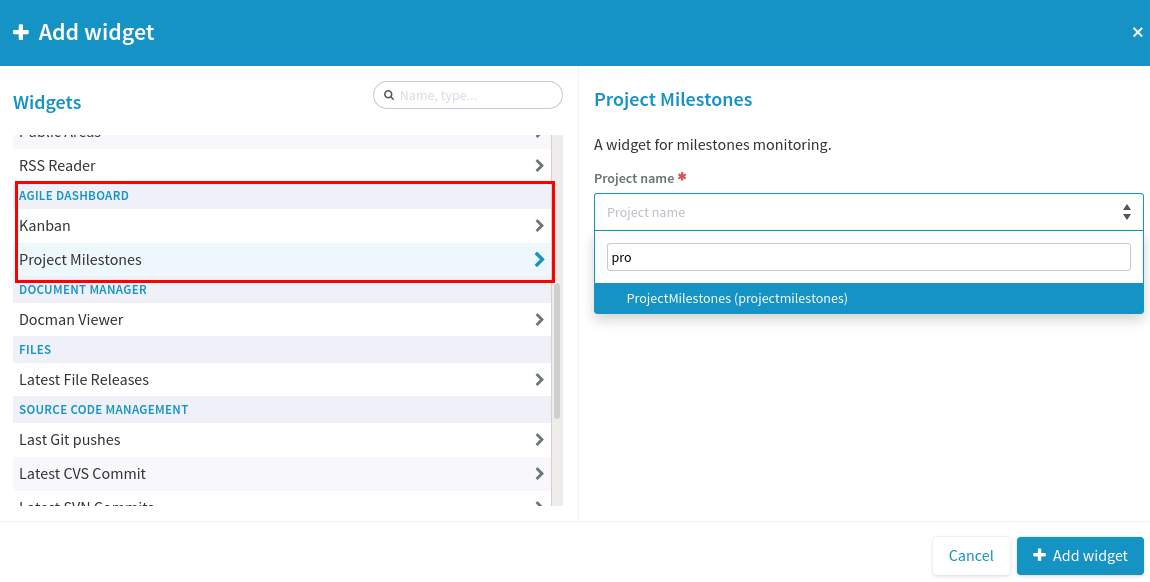Click the chevron next to RSS Reader
This screenshot has height=582, width=1150.
pos(539,165)
